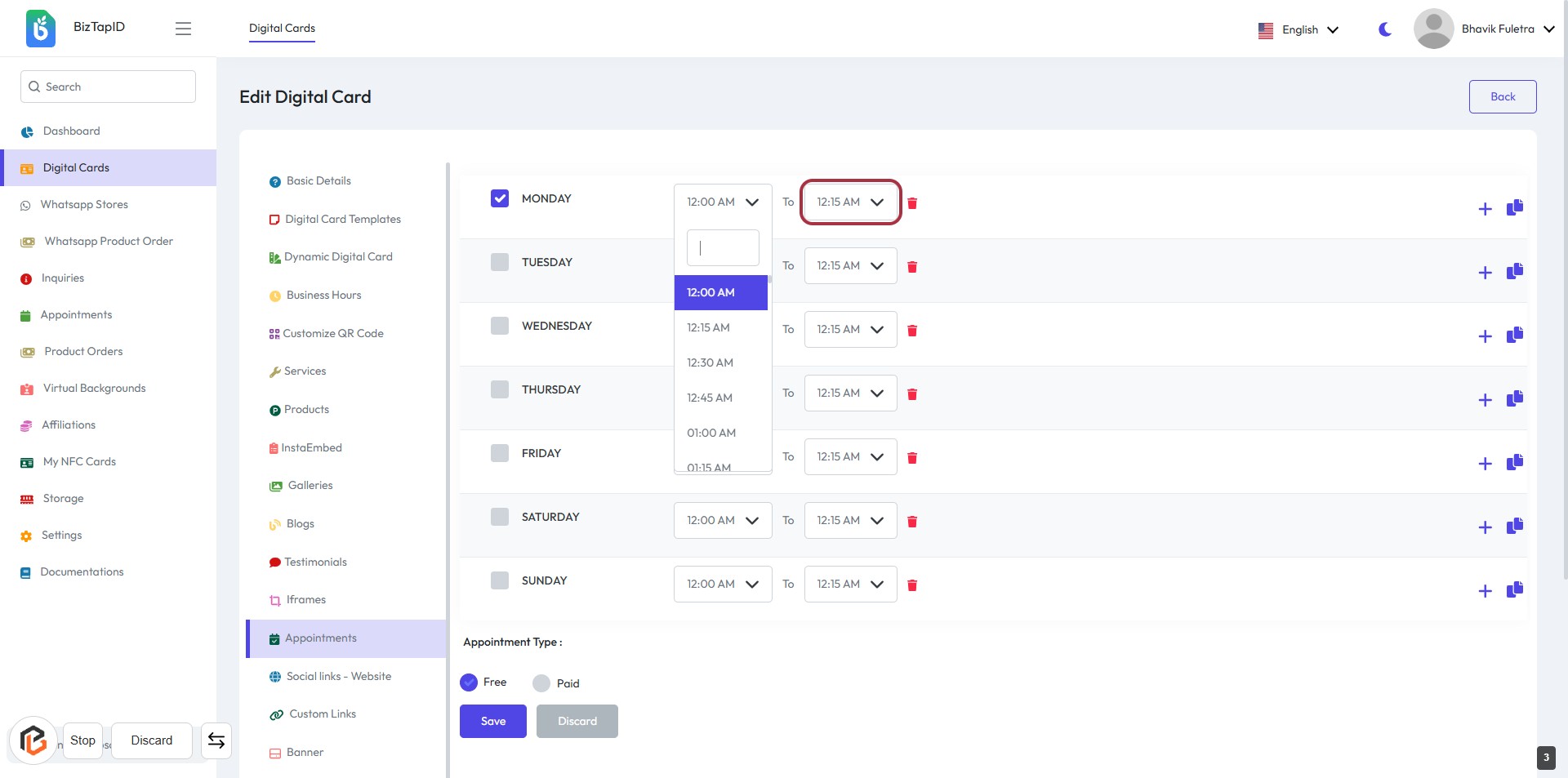Choose 12:30 AM from the time list
Viewport: 1568px width, 778px height.
710,362
